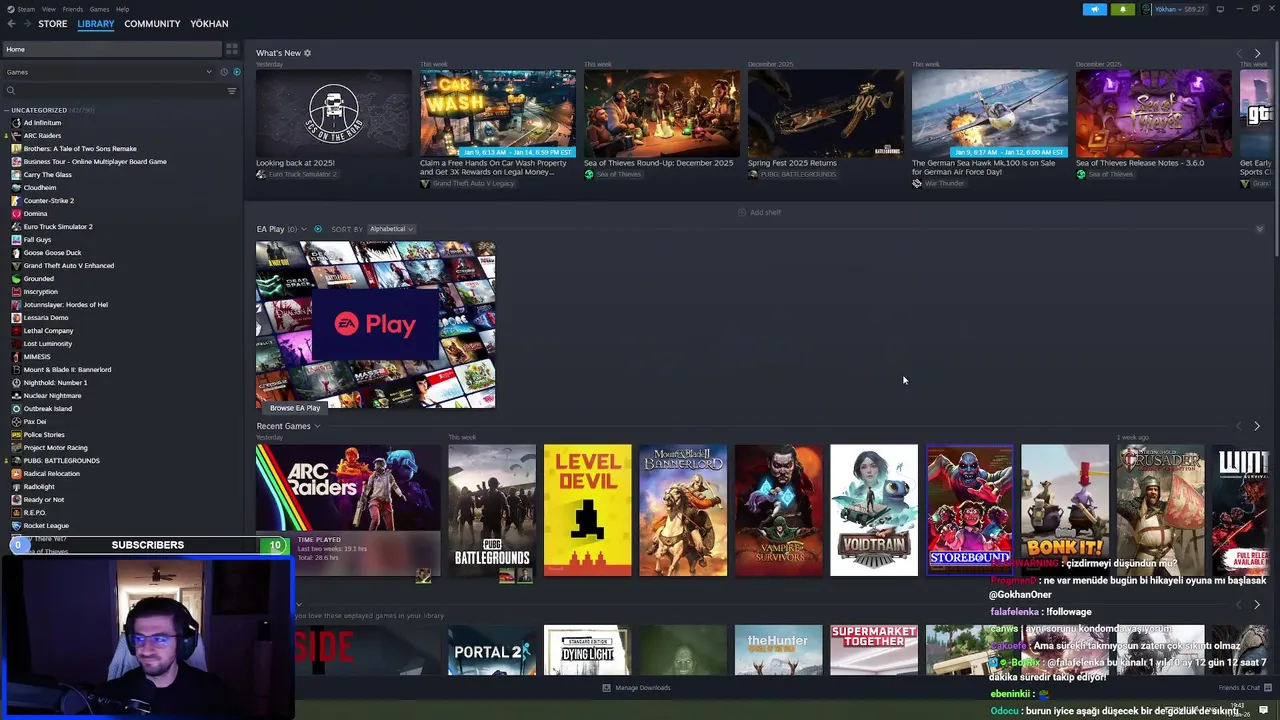Open the Storebound game tile
Viewport: 1280px width, 720px height.
point(970,510)
